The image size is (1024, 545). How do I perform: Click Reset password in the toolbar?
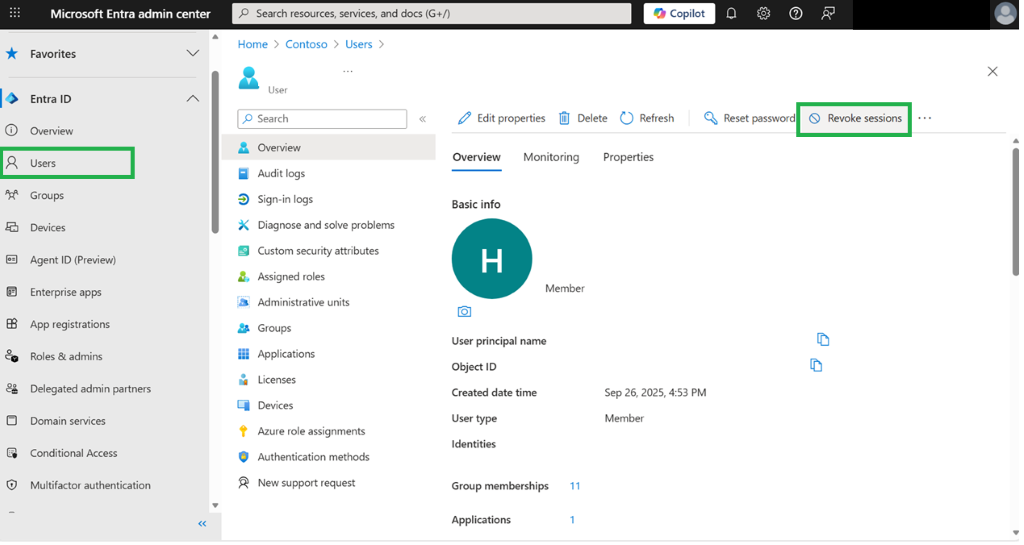(x=749, y=118)
